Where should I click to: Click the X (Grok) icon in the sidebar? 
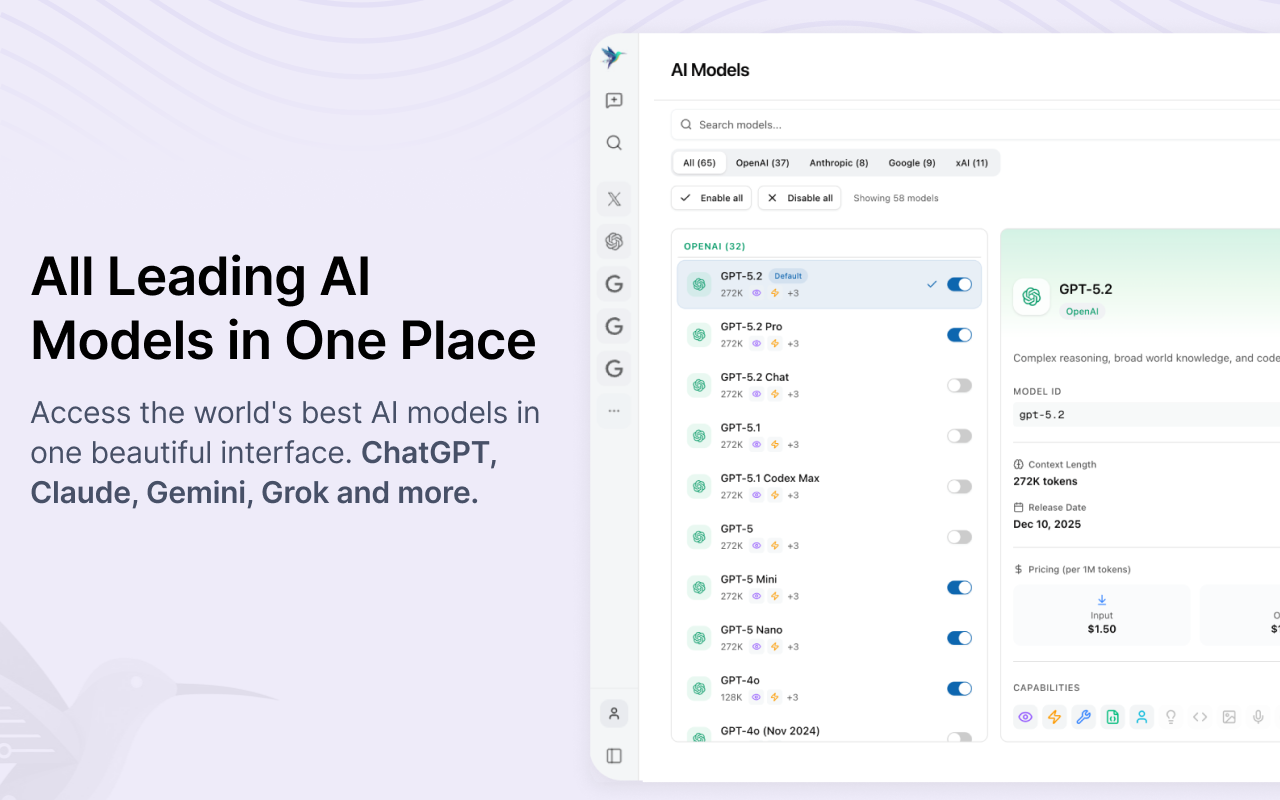pos(613,198)
